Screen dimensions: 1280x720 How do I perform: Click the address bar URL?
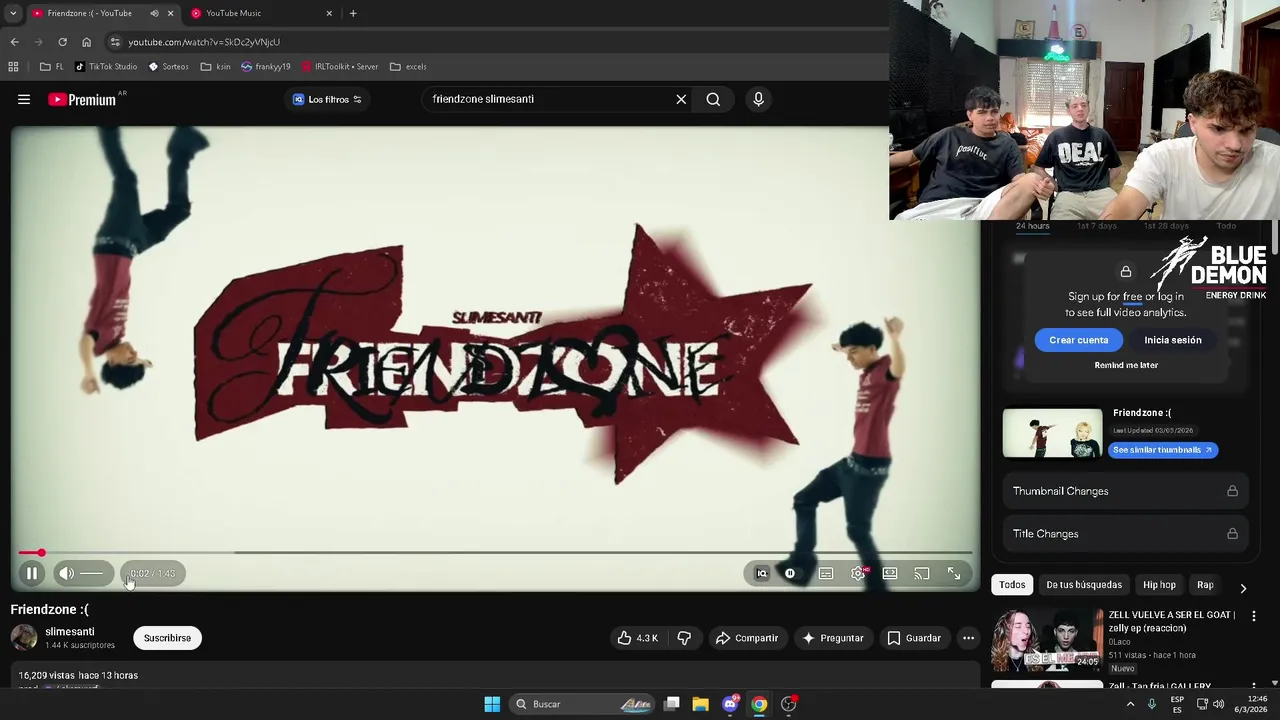click(204, 42)
